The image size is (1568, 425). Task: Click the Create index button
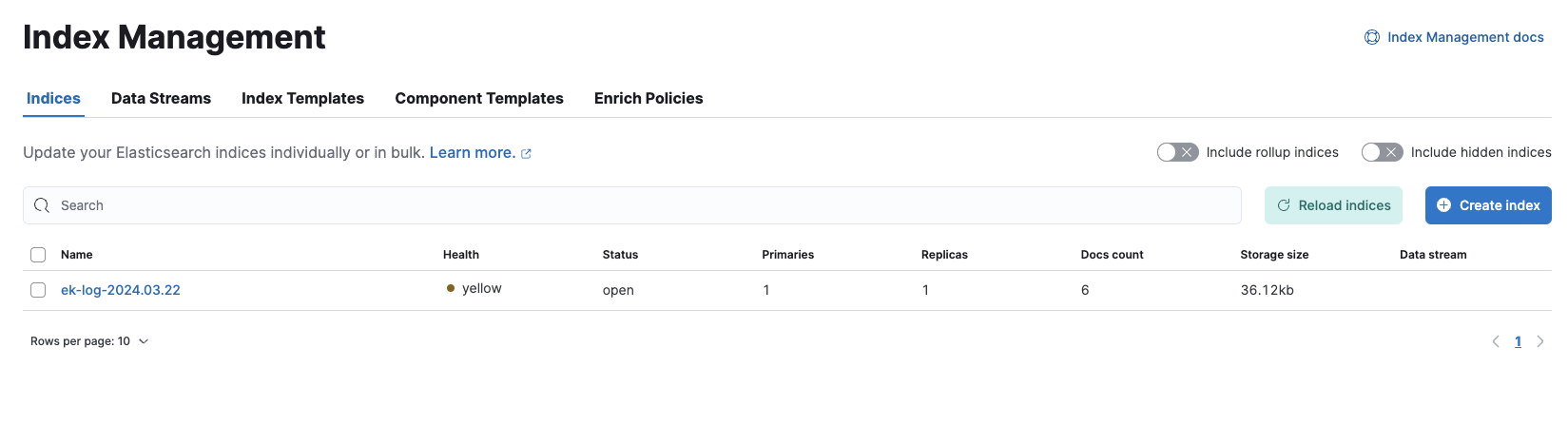click(1488, 205)
